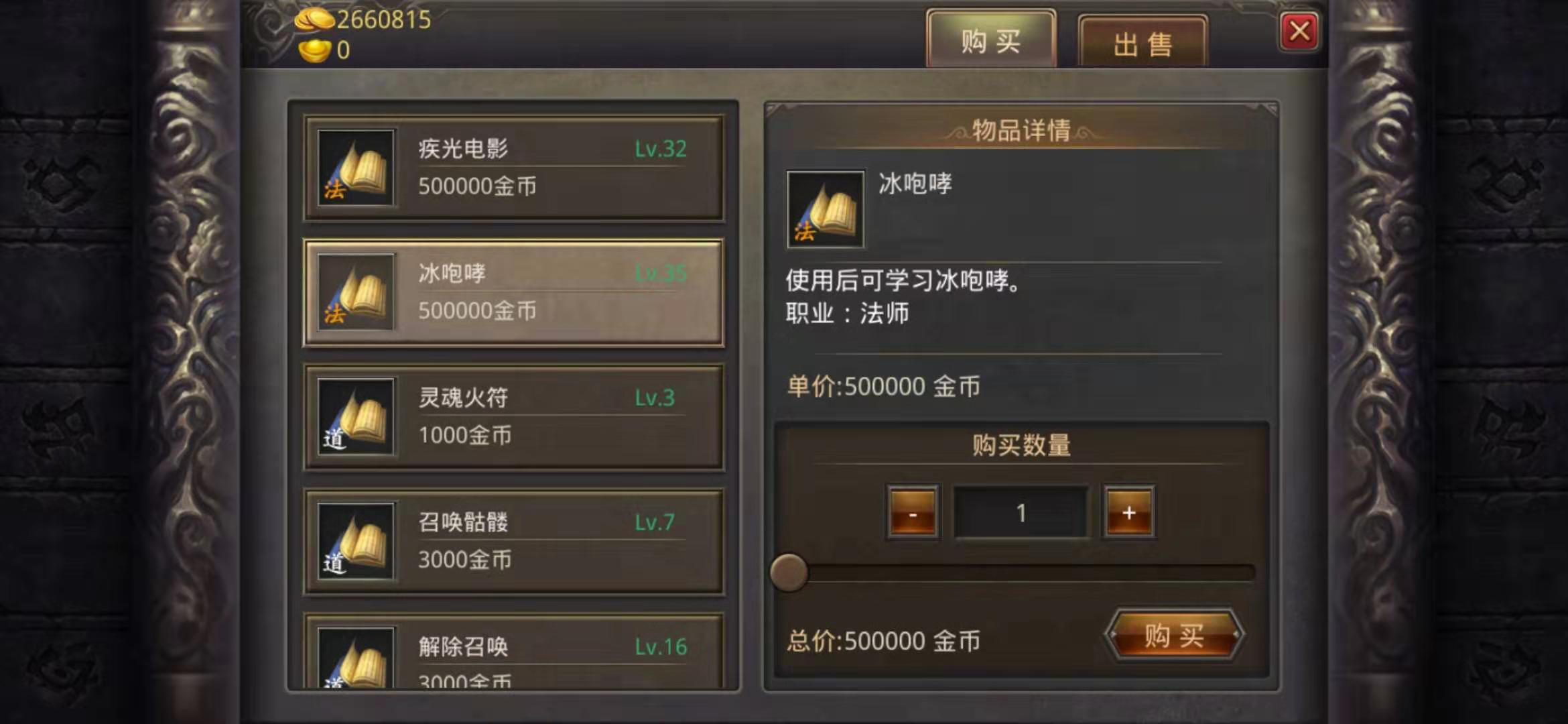Click the quantity slider handle
Screen dimensions: 1568x724
click(x=789, y=572)
